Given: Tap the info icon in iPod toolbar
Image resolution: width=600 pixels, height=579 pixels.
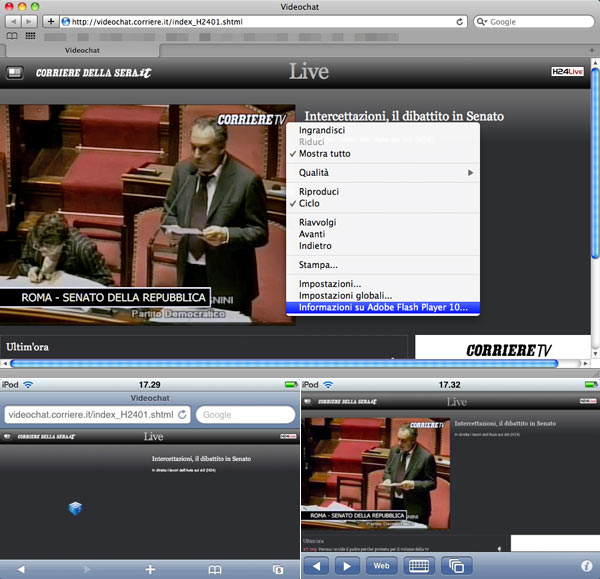Looking at the screenshot, I should coord(586,566).
